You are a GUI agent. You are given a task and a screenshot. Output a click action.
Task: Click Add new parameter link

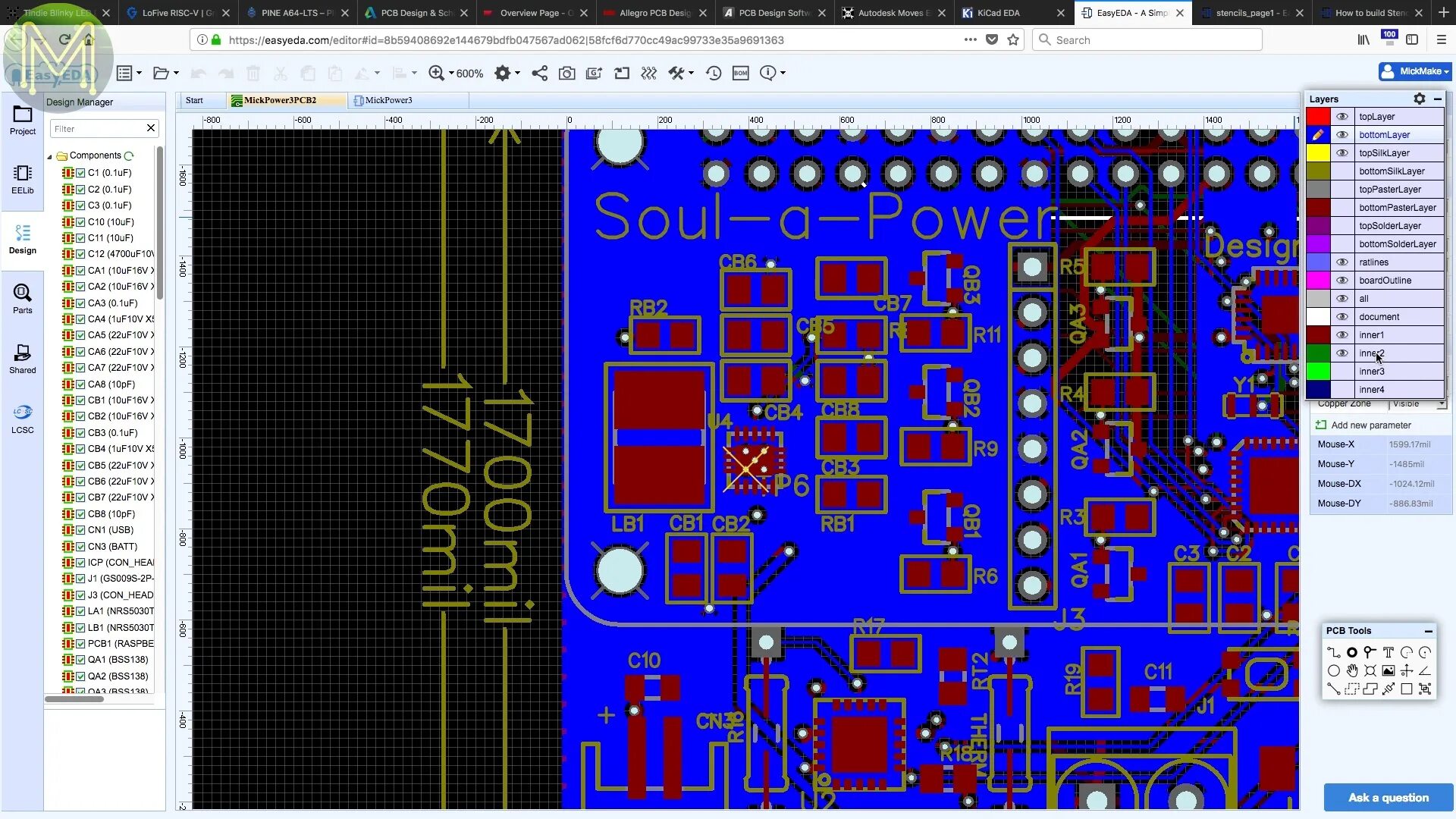coord(1370,425)
